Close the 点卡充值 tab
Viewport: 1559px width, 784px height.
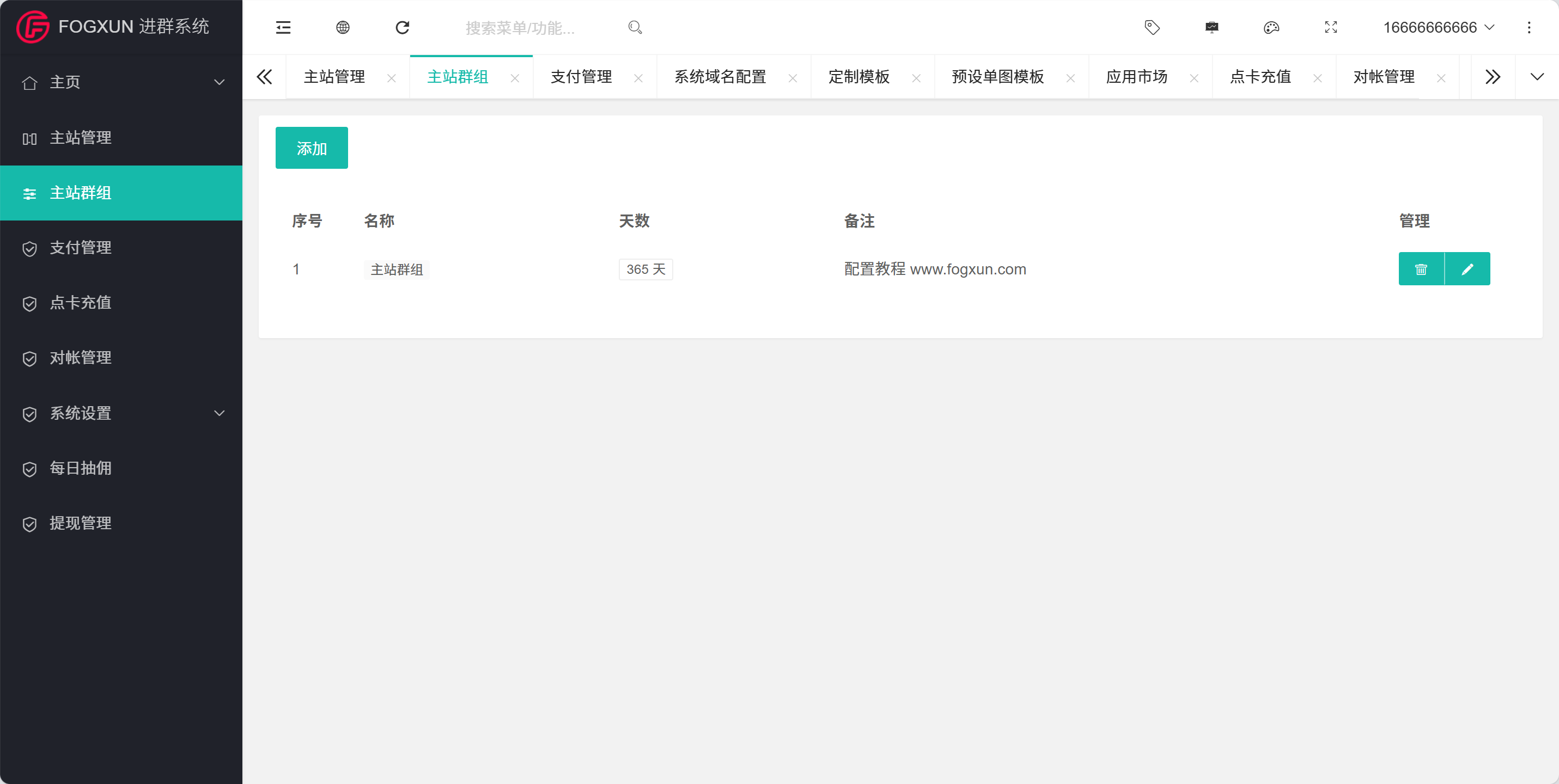(x=1318, y=78)
